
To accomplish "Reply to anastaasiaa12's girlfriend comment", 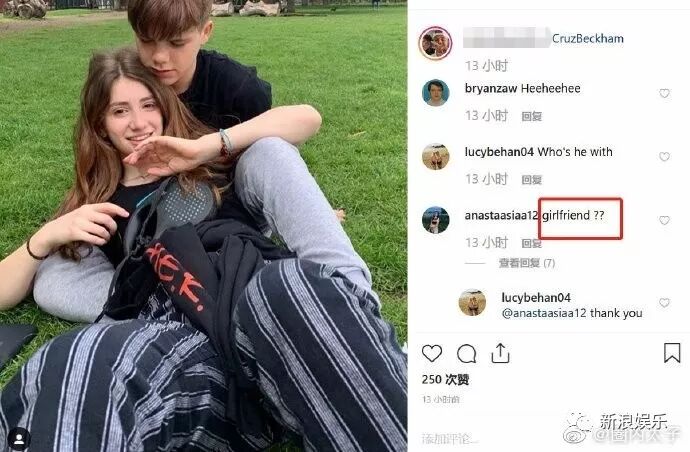I will 532,243.
